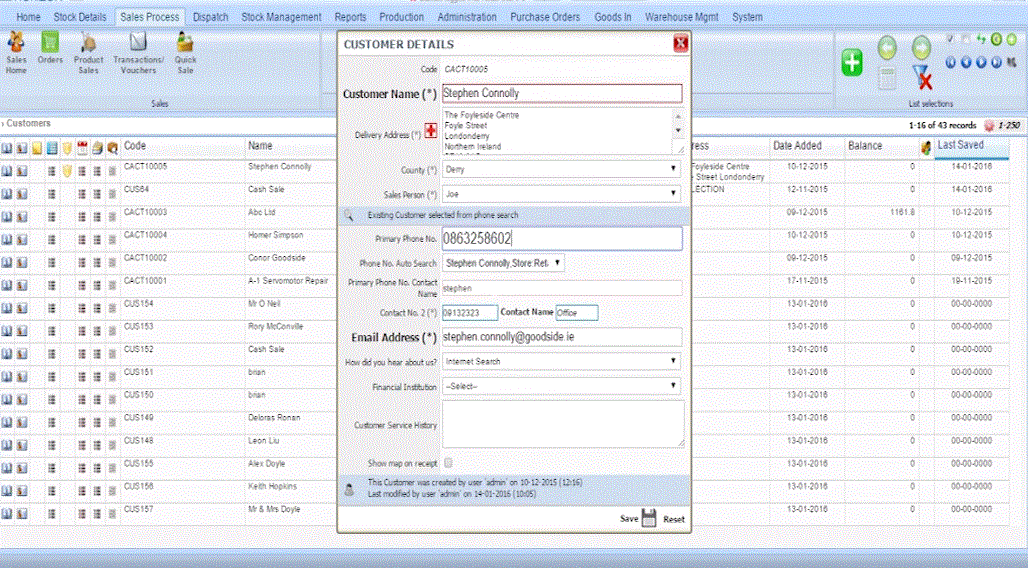
Task: Click the green plus add-record icon
Action: click(x=852, y=63)
